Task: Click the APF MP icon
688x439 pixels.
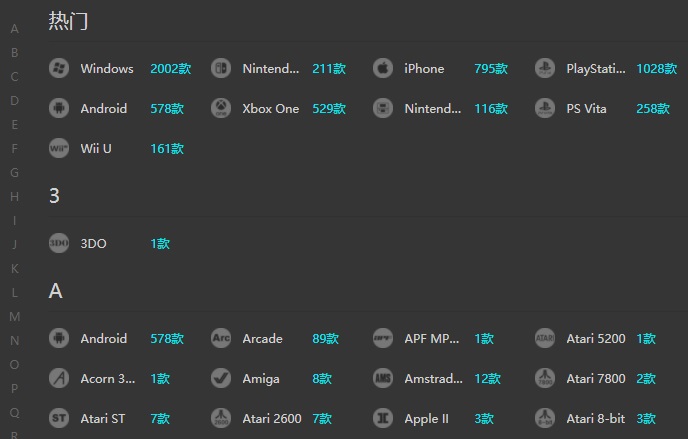Action: click(383, 339)
